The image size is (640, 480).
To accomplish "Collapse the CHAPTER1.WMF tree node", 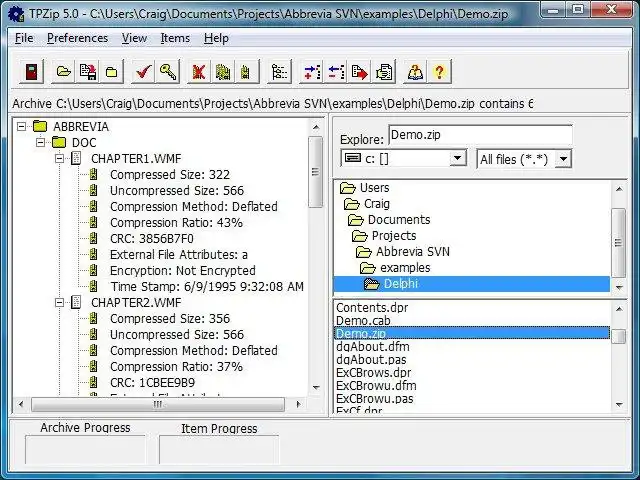I will (60, 158).
